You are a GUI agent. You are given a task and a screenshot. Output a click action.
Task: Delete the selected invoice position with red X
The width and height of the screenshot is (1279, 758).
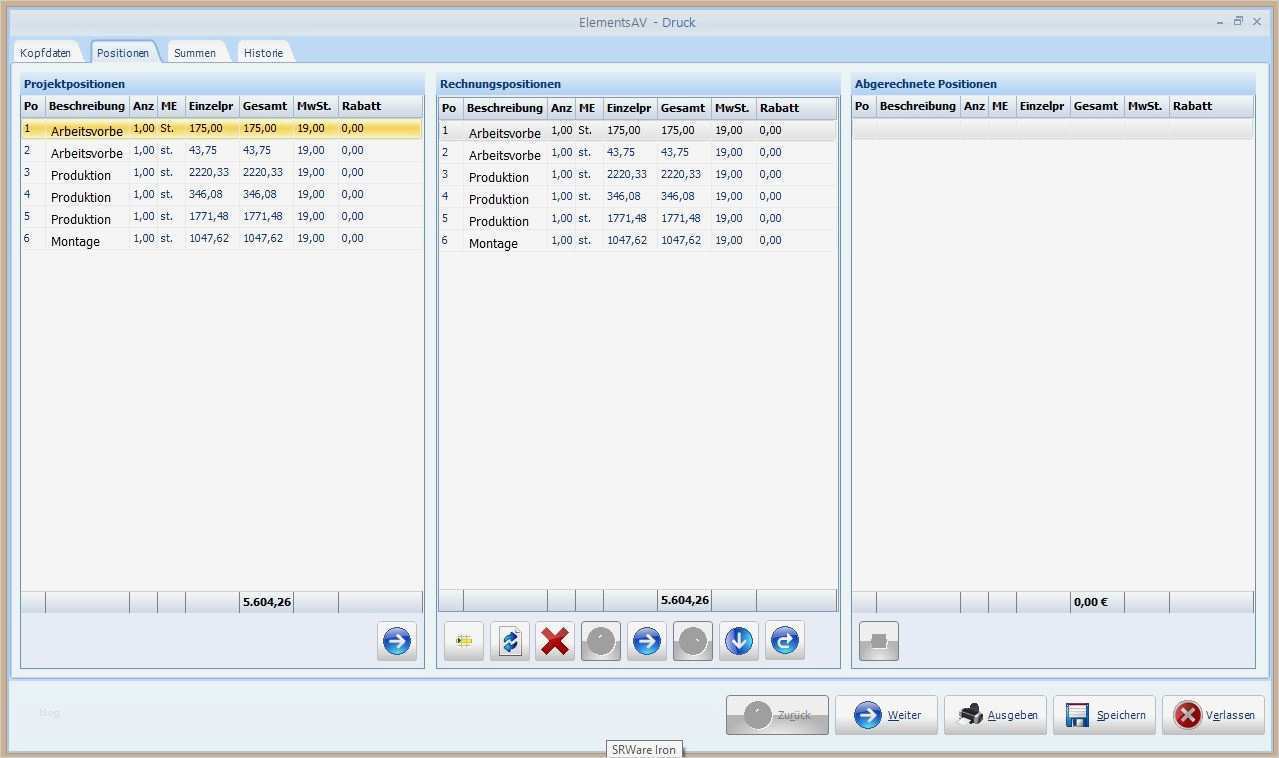tap(555, 641)
